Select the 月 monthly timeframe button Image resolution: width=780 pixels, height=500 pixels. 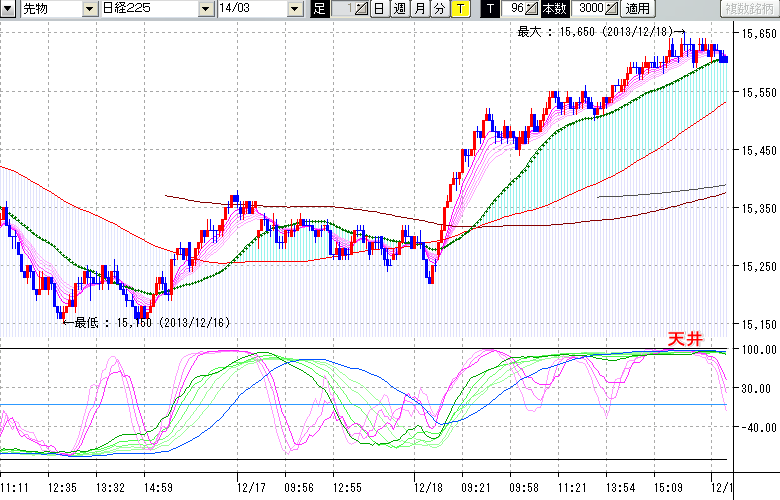pyautogui.click(x=419, y=9)
